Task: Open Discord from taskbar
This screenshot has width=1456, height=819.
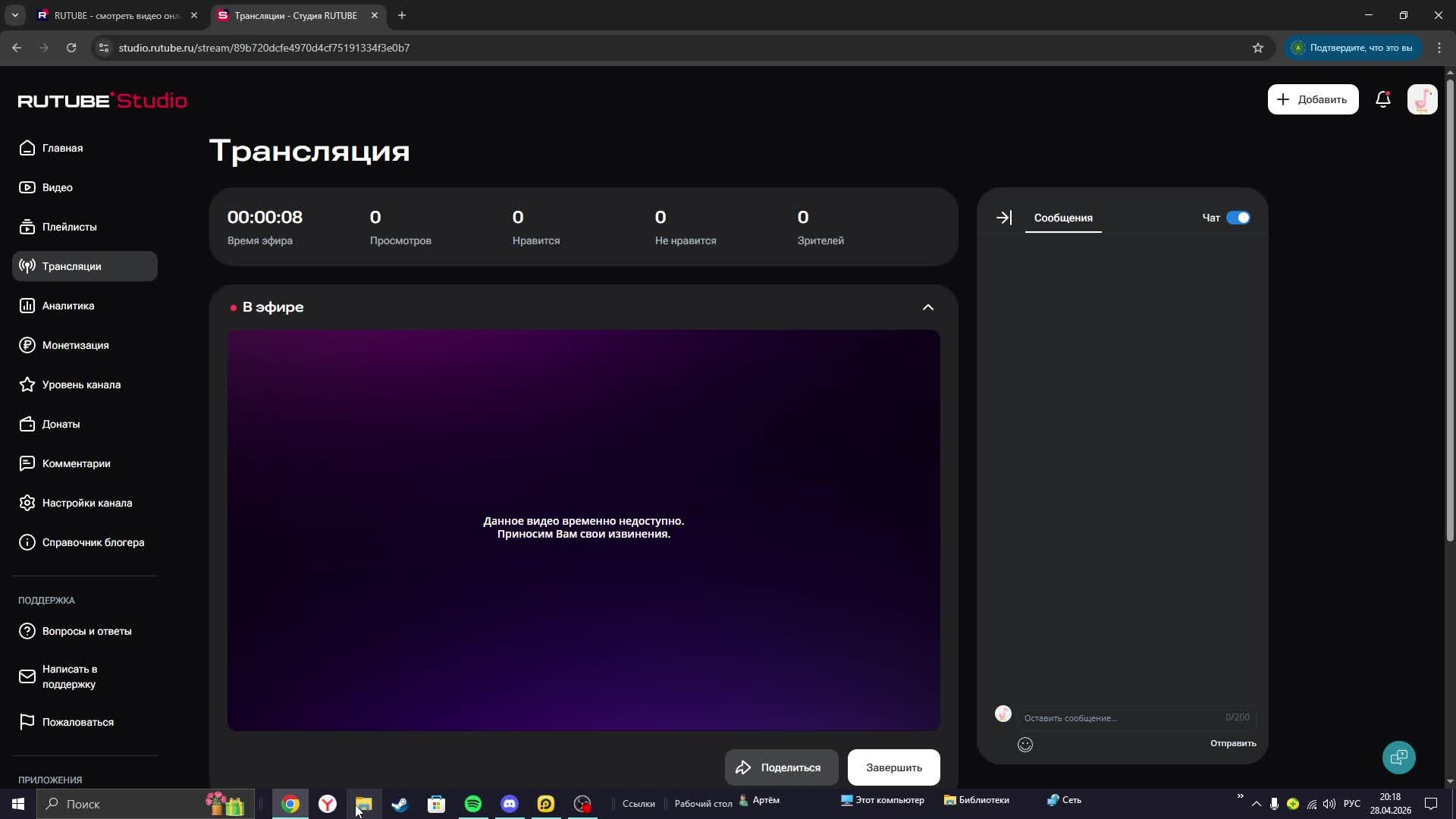Action: [x=510, y=804]
